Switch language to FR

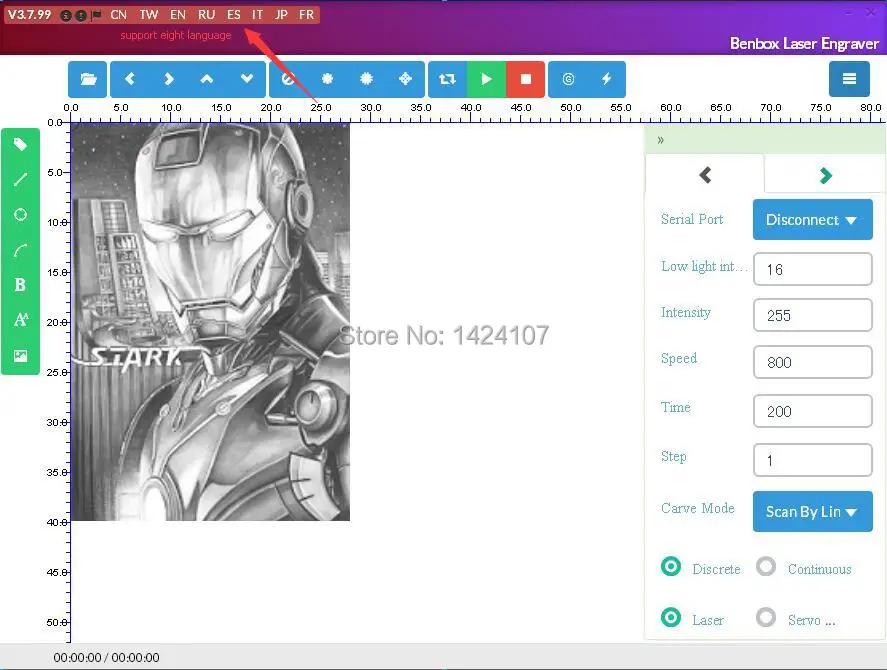[306, 15]
